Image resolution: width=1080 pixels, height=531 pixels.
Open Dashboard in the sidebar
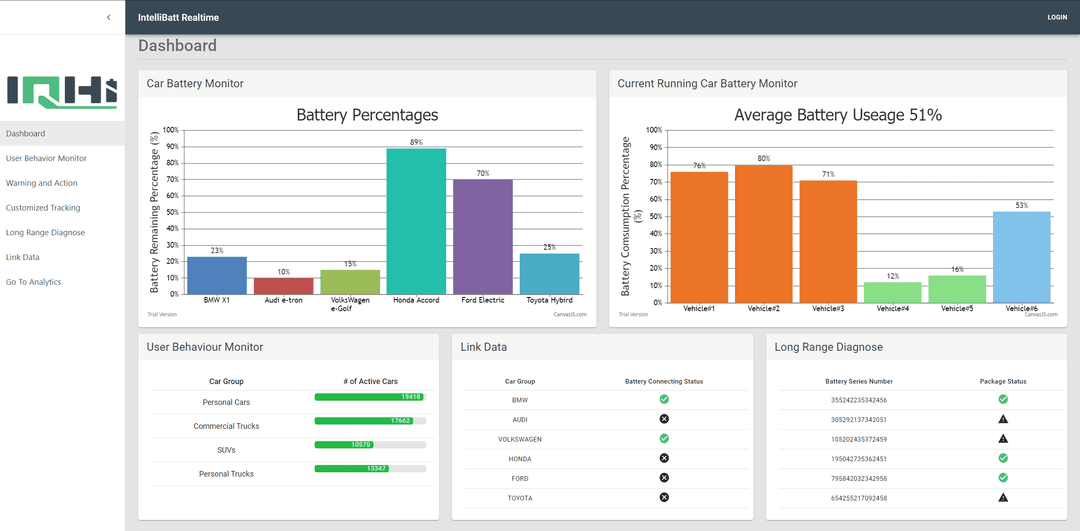(62, 134)
